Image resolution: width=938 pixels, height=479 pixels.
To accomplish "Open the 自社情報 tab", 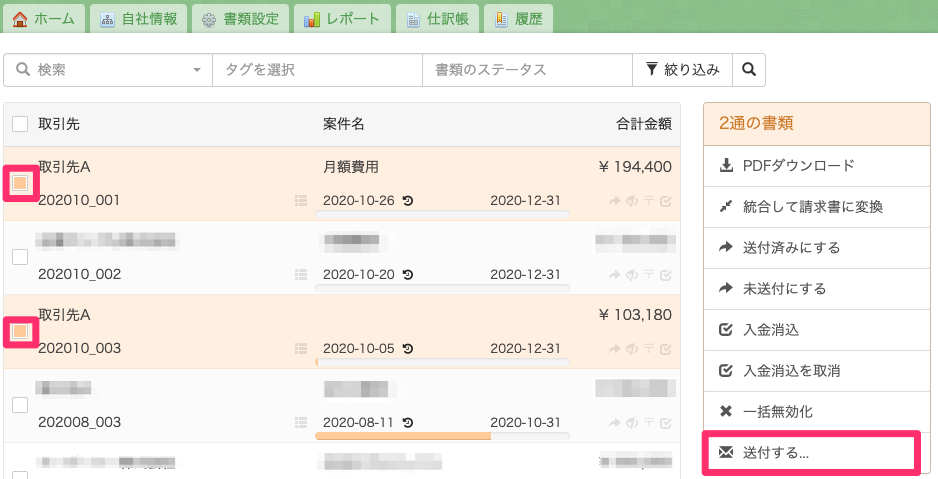I will coord(138,19).
